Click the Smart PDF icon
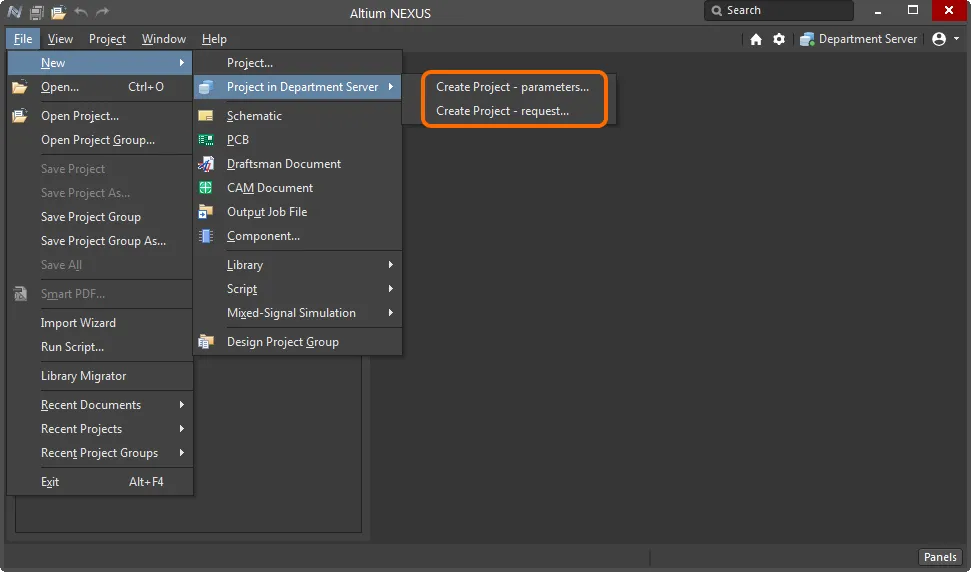 [x=20, y=294]
